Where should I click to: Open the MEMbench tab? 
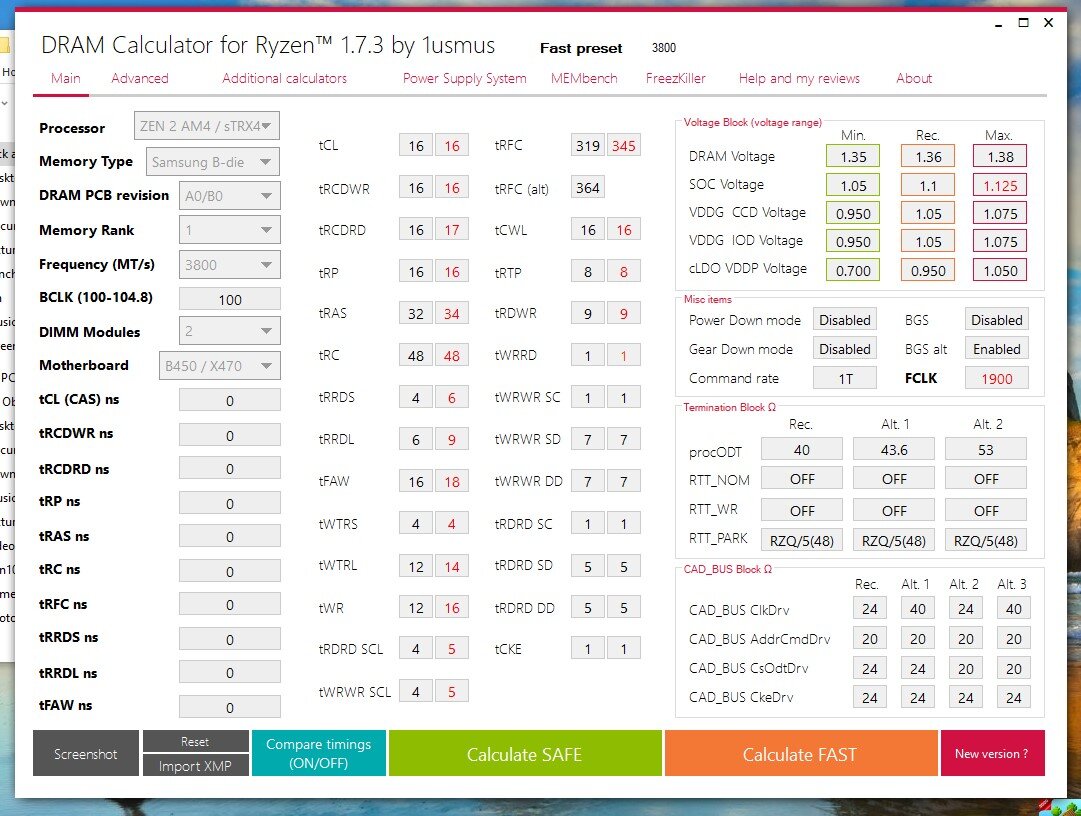point(584,79)
